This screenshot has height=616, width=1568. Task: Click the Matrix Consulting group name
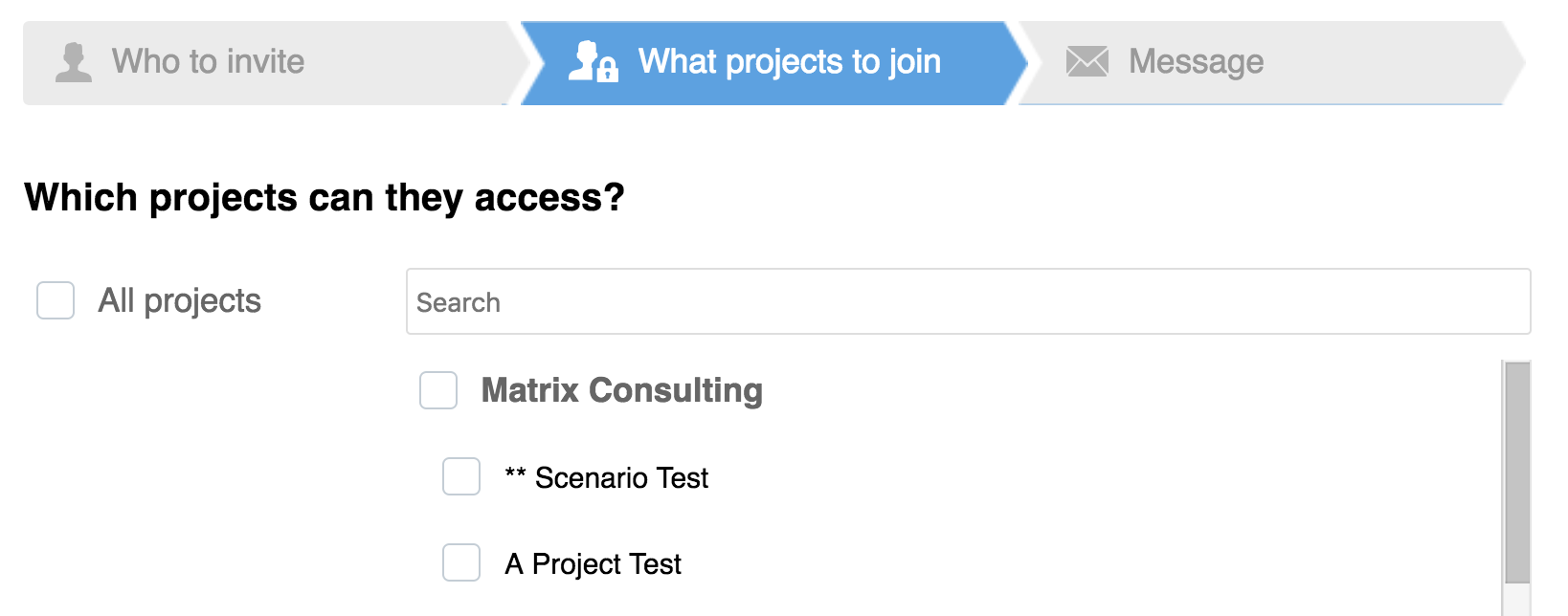pyautogui.click(x=621, y=390)
